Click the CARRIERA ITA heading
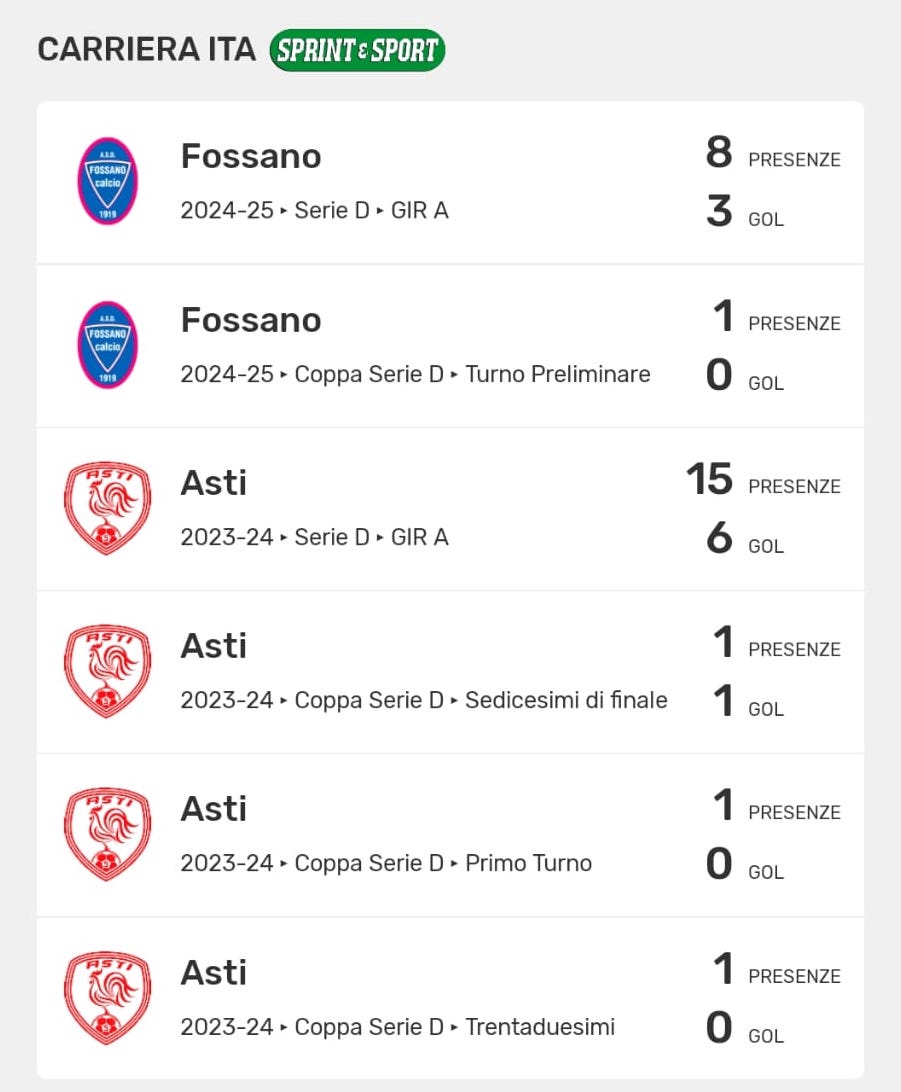The image size is (901, 1092). coord(146,50)
